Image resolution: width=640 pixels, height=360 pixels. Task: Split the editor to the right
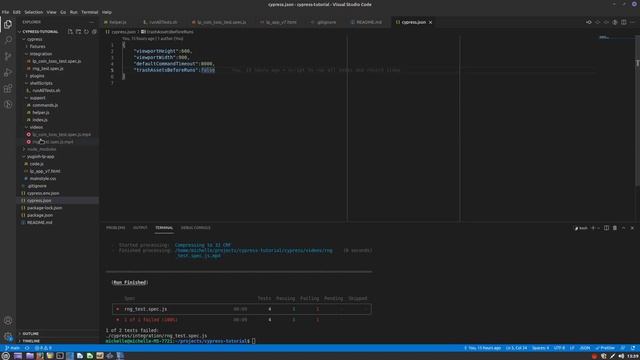(624, 22)
